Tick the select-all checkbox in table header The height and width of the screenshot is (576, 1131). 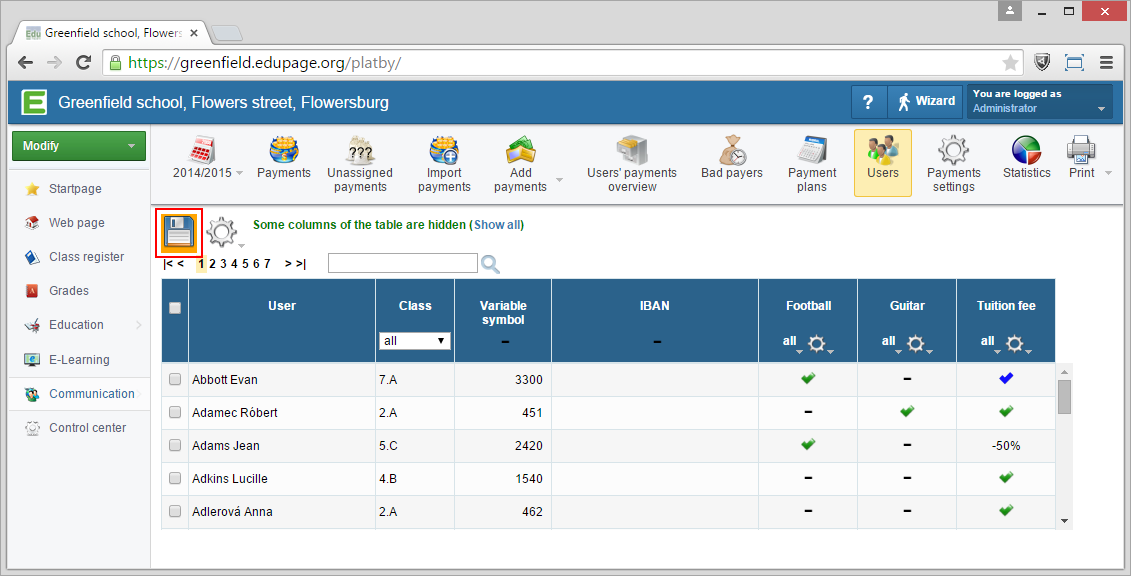pos(175,308)
